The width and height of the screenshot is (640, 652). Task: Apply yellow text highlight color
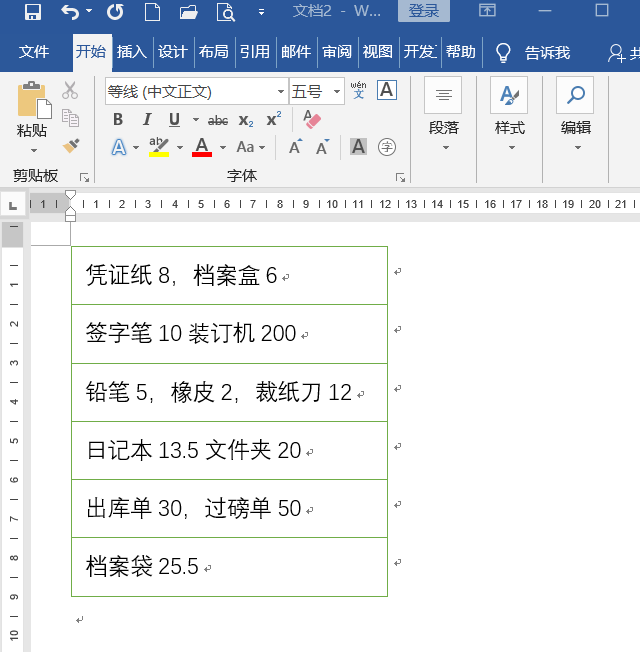click(159, 147)
